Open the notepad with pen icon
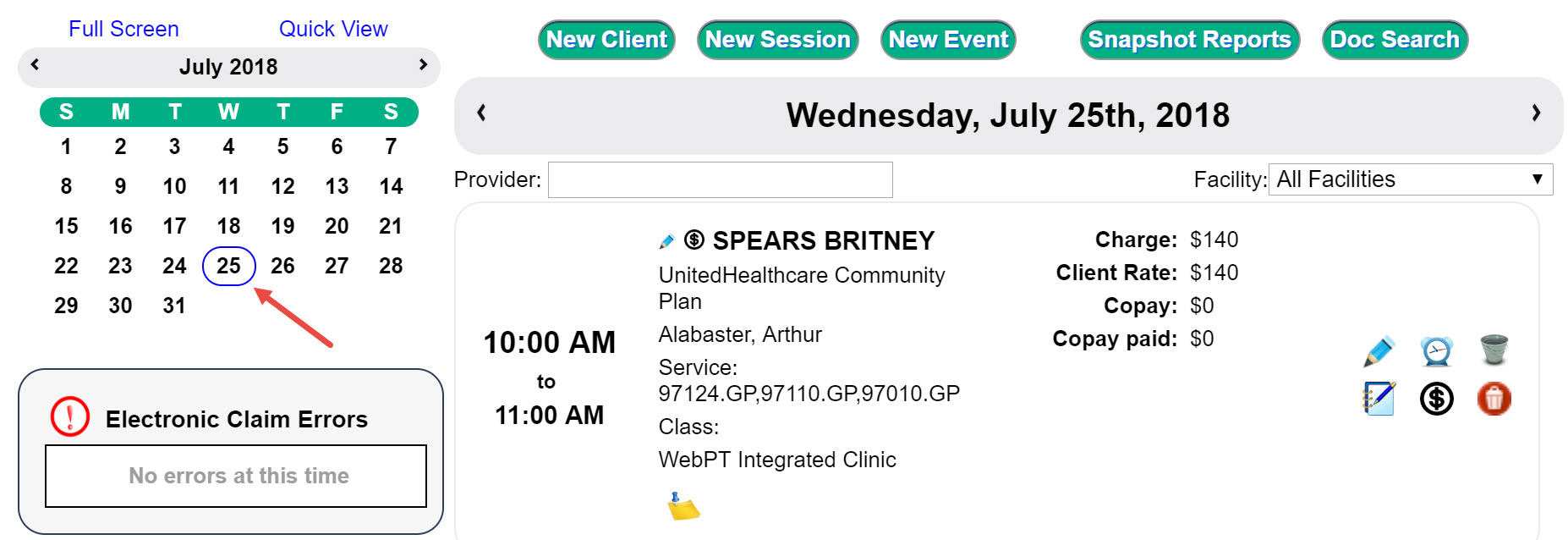This screenshot has height=540, width=1568. (1379, 399)
